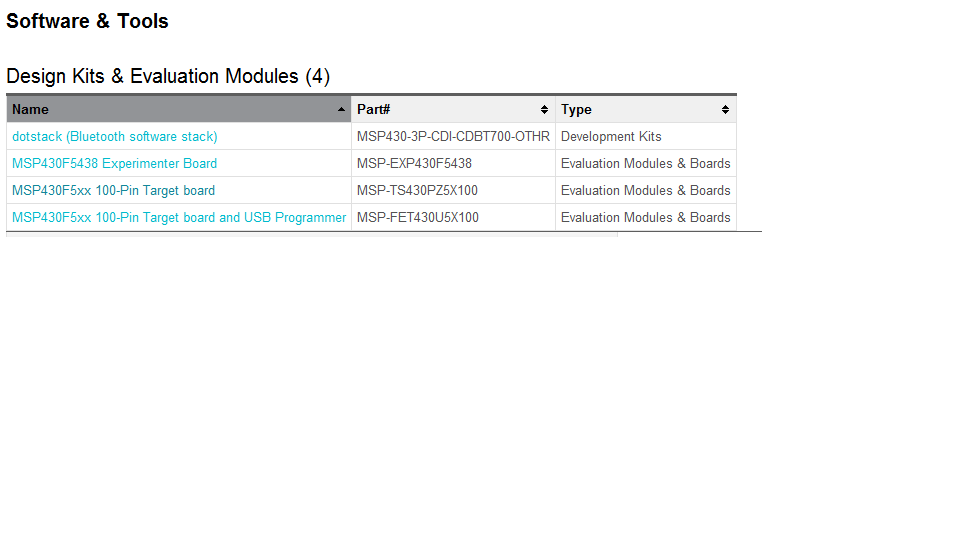Viewport: 960px width, 540px height.
Task: Open MSP430F5xx 100-Pin Target board link
Action: pos(113,190)
